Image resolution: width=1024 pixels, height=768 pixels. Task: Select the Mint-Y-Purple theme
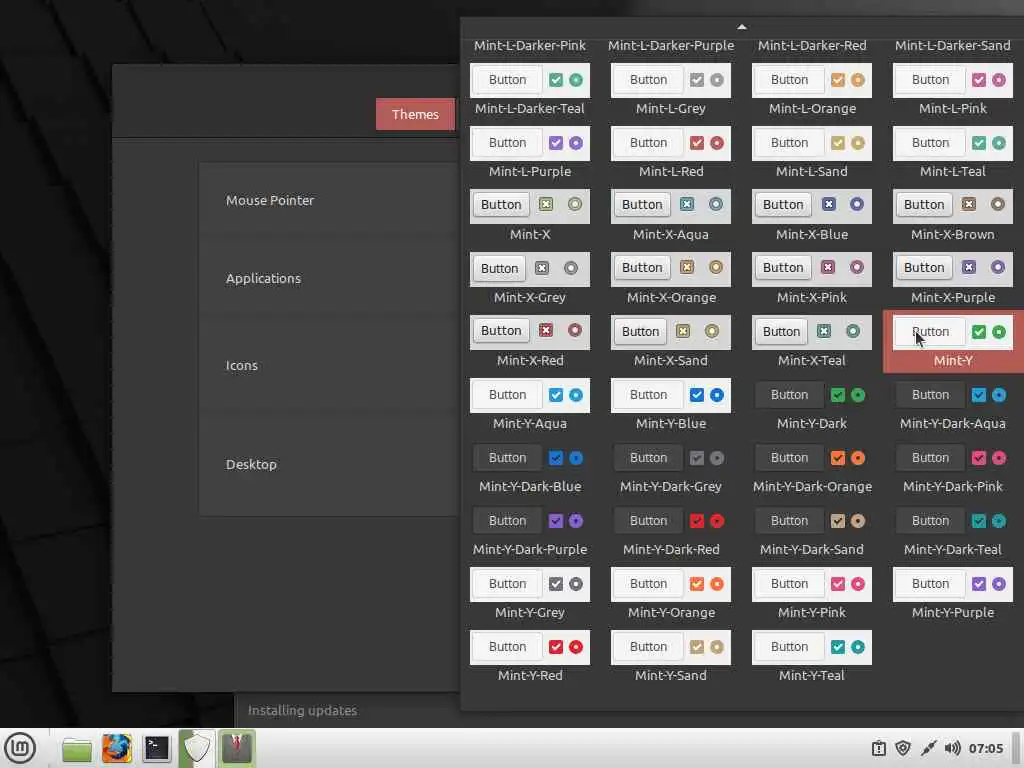pyautogui.click(x=953, y=594)
